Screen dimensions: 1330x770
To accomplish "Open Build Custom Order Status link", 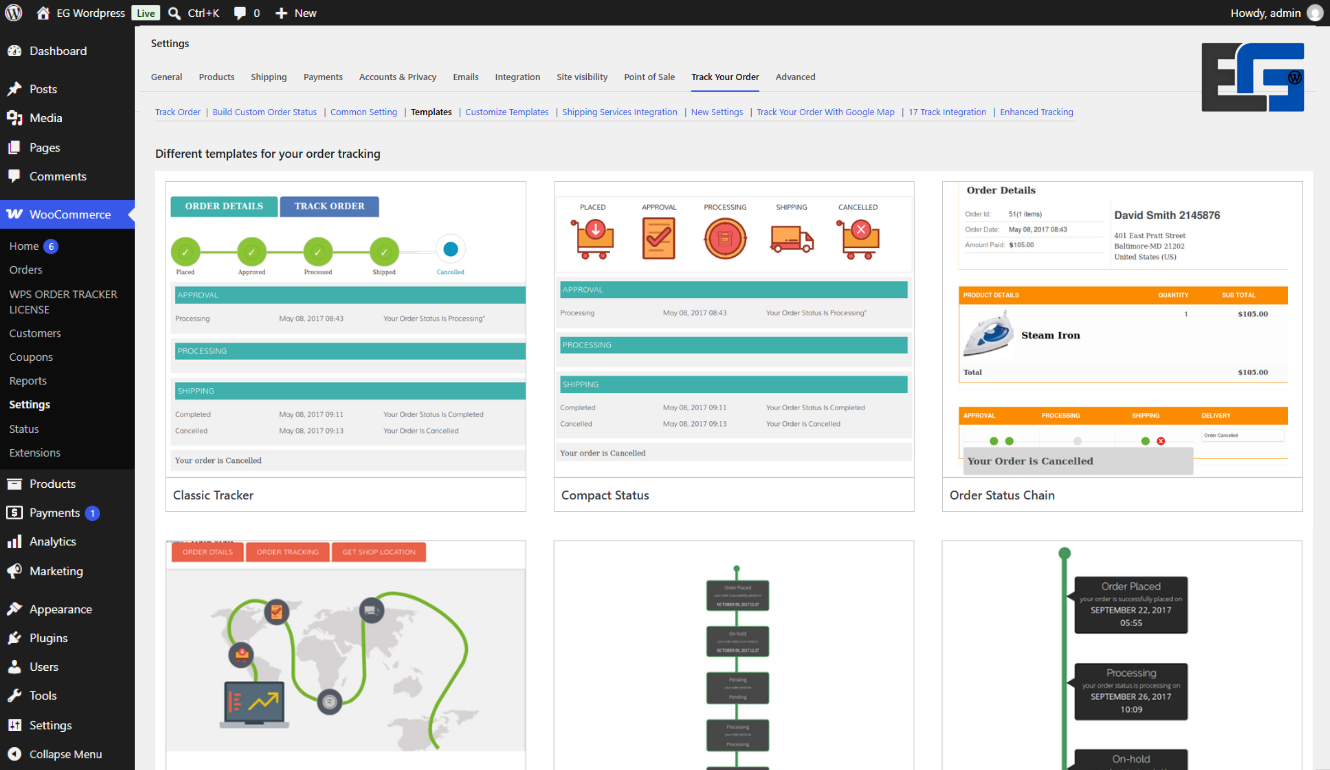I will 265,112.
